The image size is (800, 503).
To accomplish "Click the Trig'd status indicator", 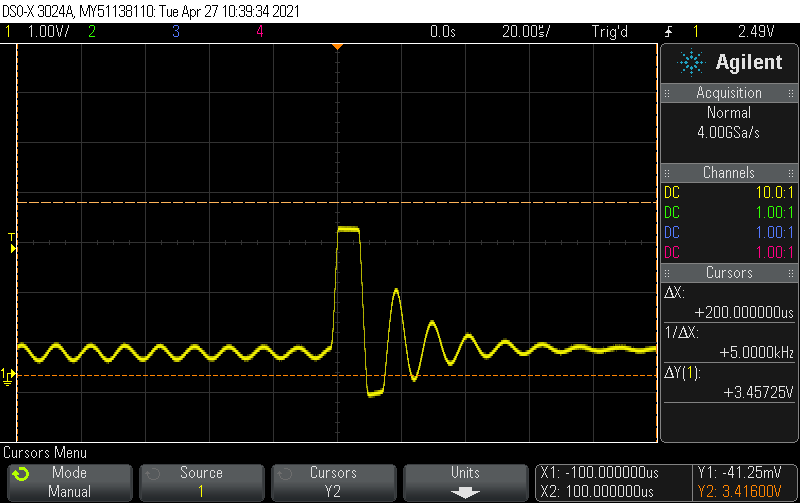I will 610,32.
